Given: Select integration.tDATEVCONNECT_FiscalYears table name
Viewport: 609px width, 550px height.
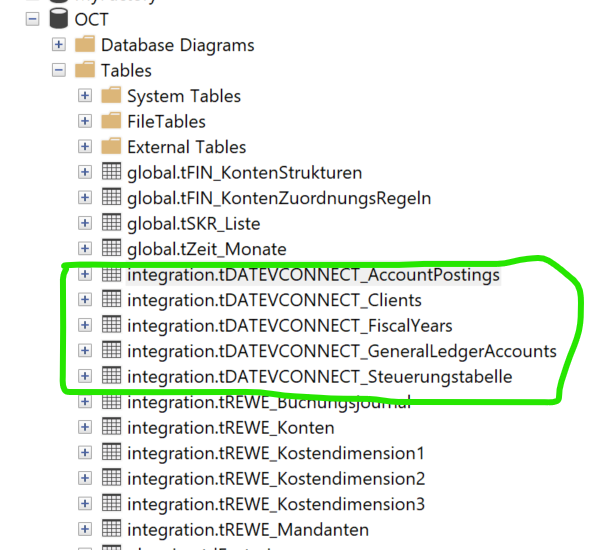Looking at the screenshot, I should (x=290, y=326).
